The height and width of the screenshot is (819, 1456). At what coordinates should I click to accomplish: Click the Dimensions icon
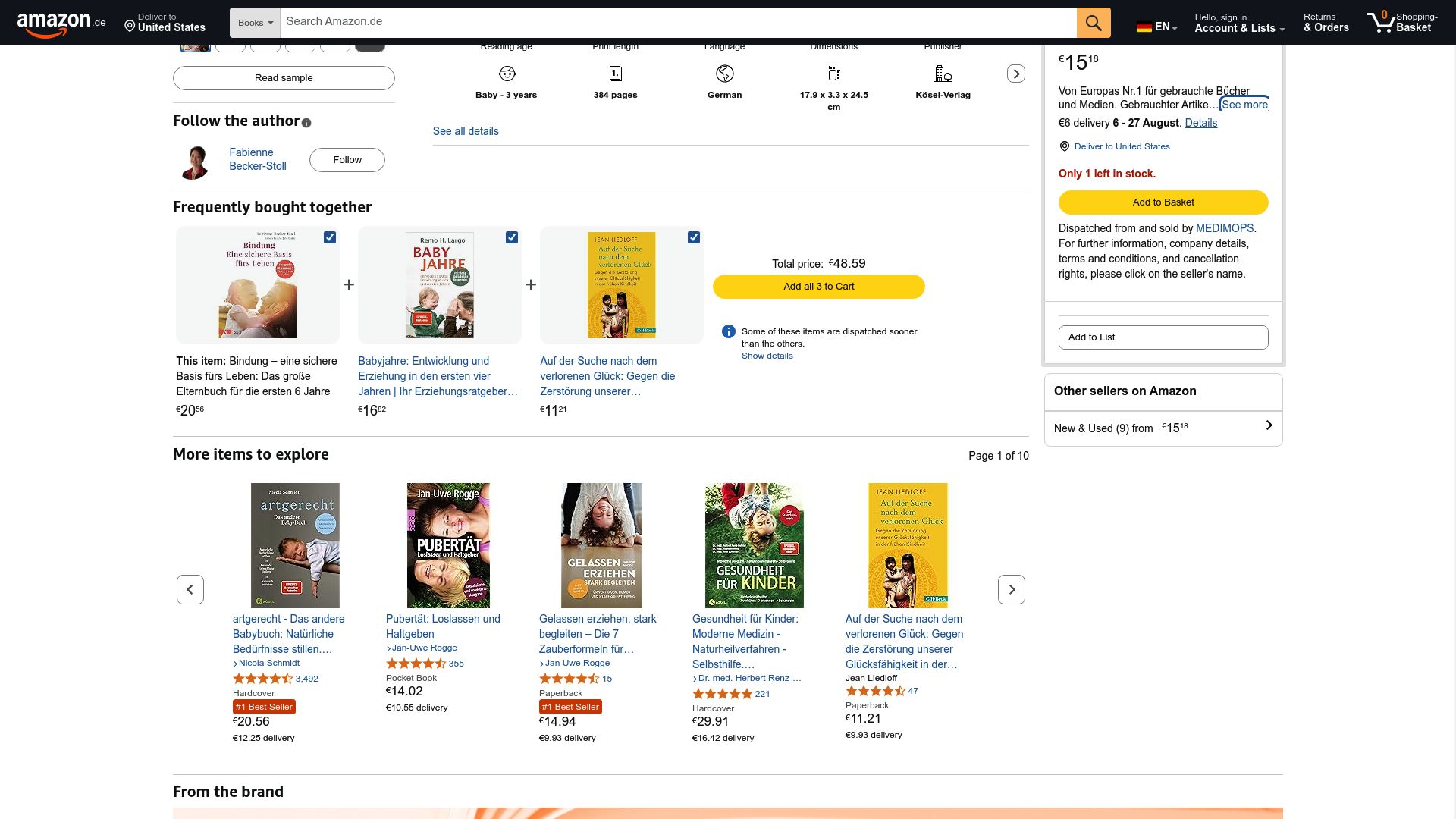point(833,74)
